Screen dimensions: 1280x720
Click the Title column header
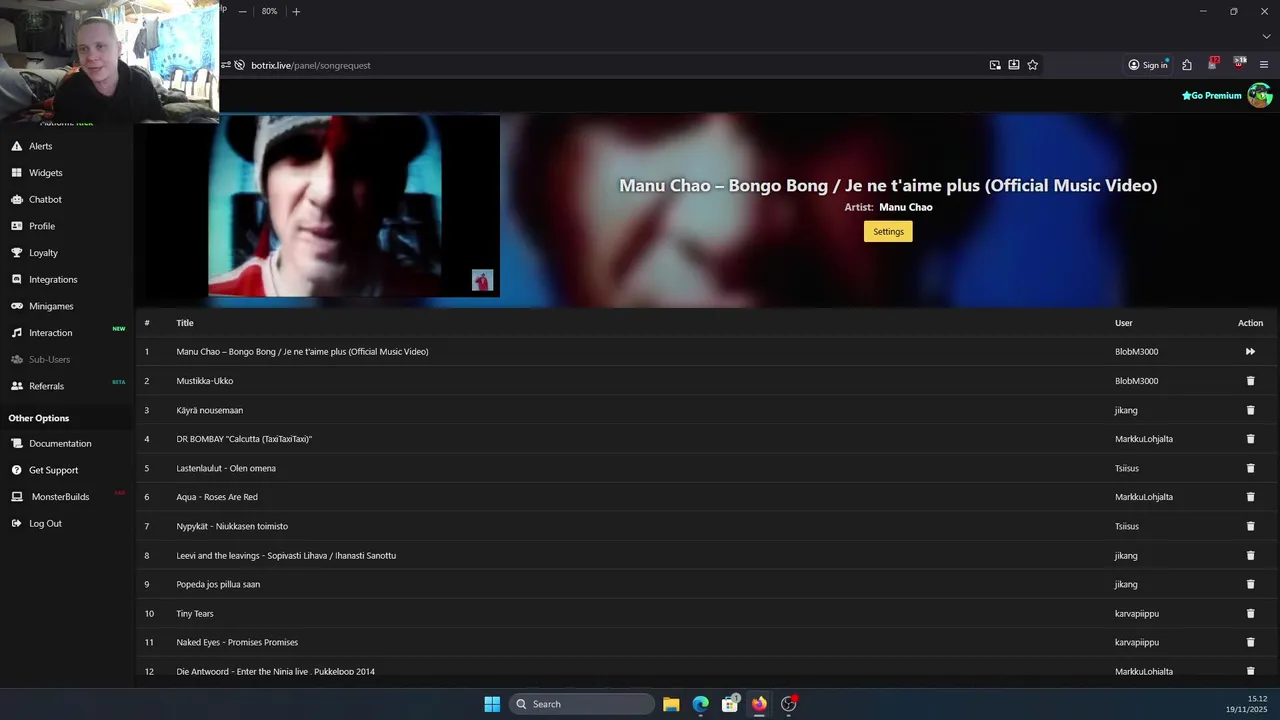(185, 323)
